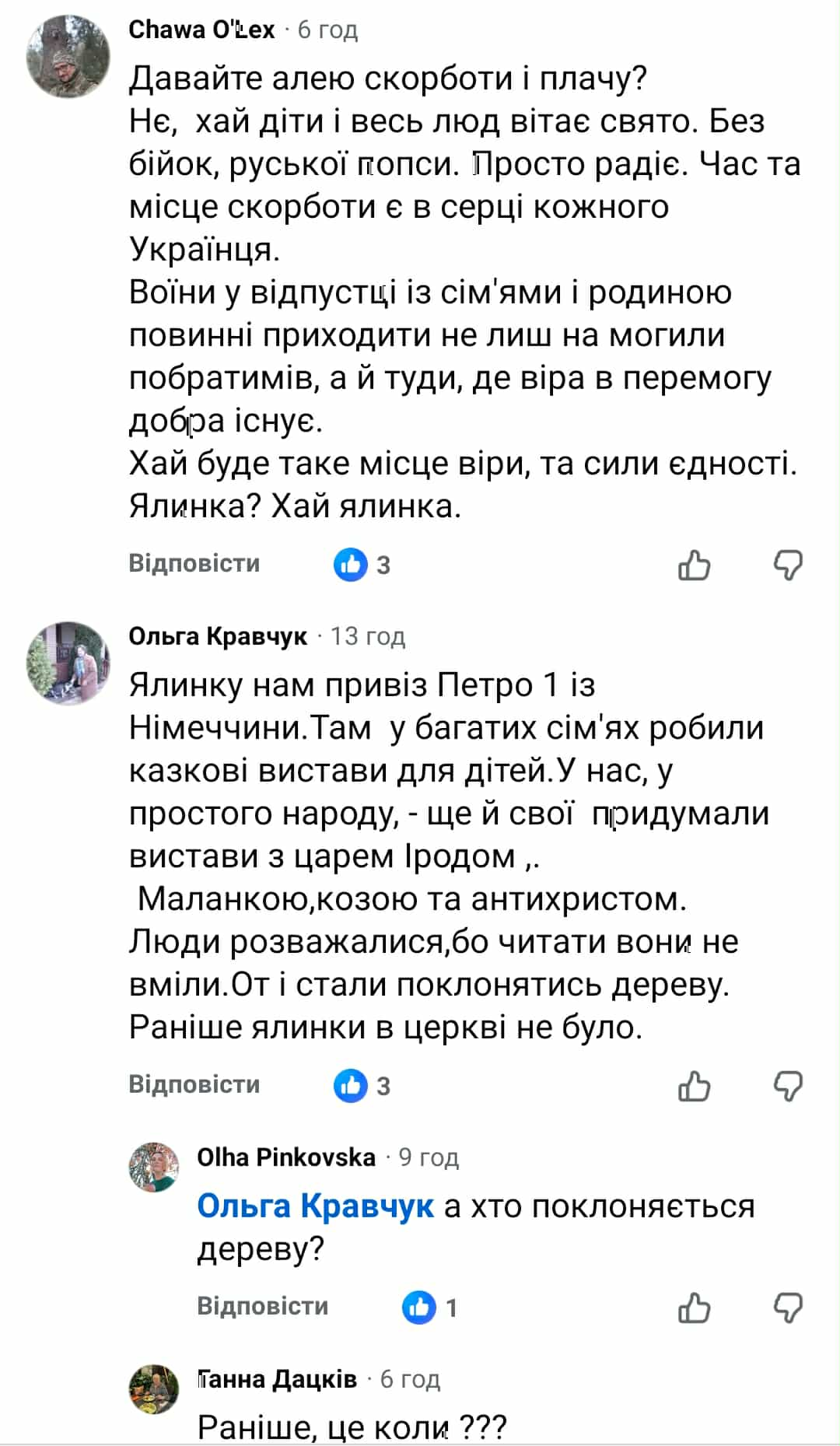The image size is (840, 1446).
Task: Open Ольга Кравчук's avatar photo
Action: click(68, 663)
